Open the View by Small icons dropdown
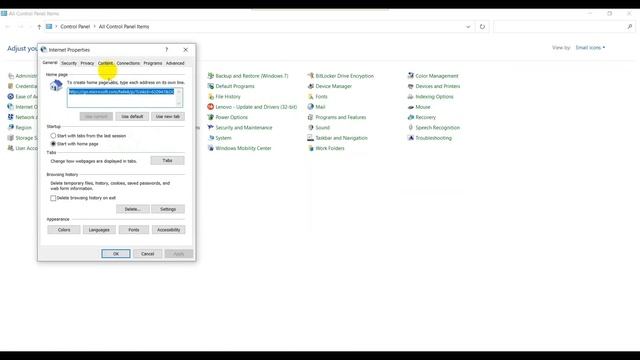The image size is (640, 360). tap(590, 48)
